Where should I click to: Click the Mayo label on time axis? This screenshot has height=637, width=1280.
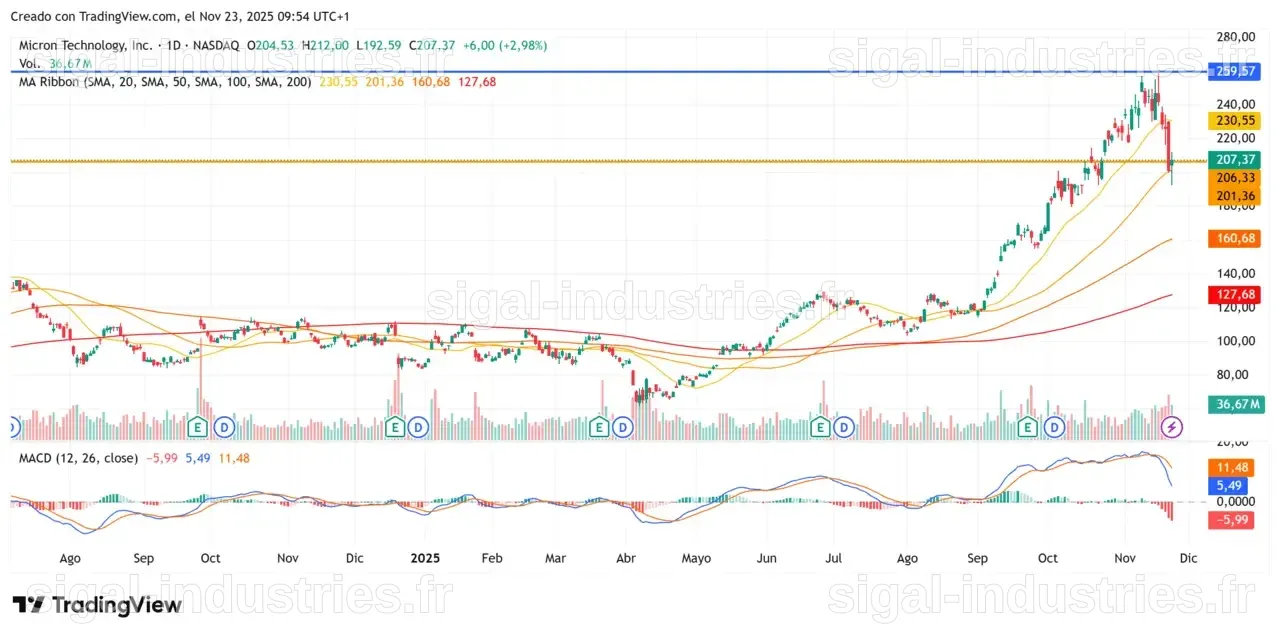click(x=697, y=558)
